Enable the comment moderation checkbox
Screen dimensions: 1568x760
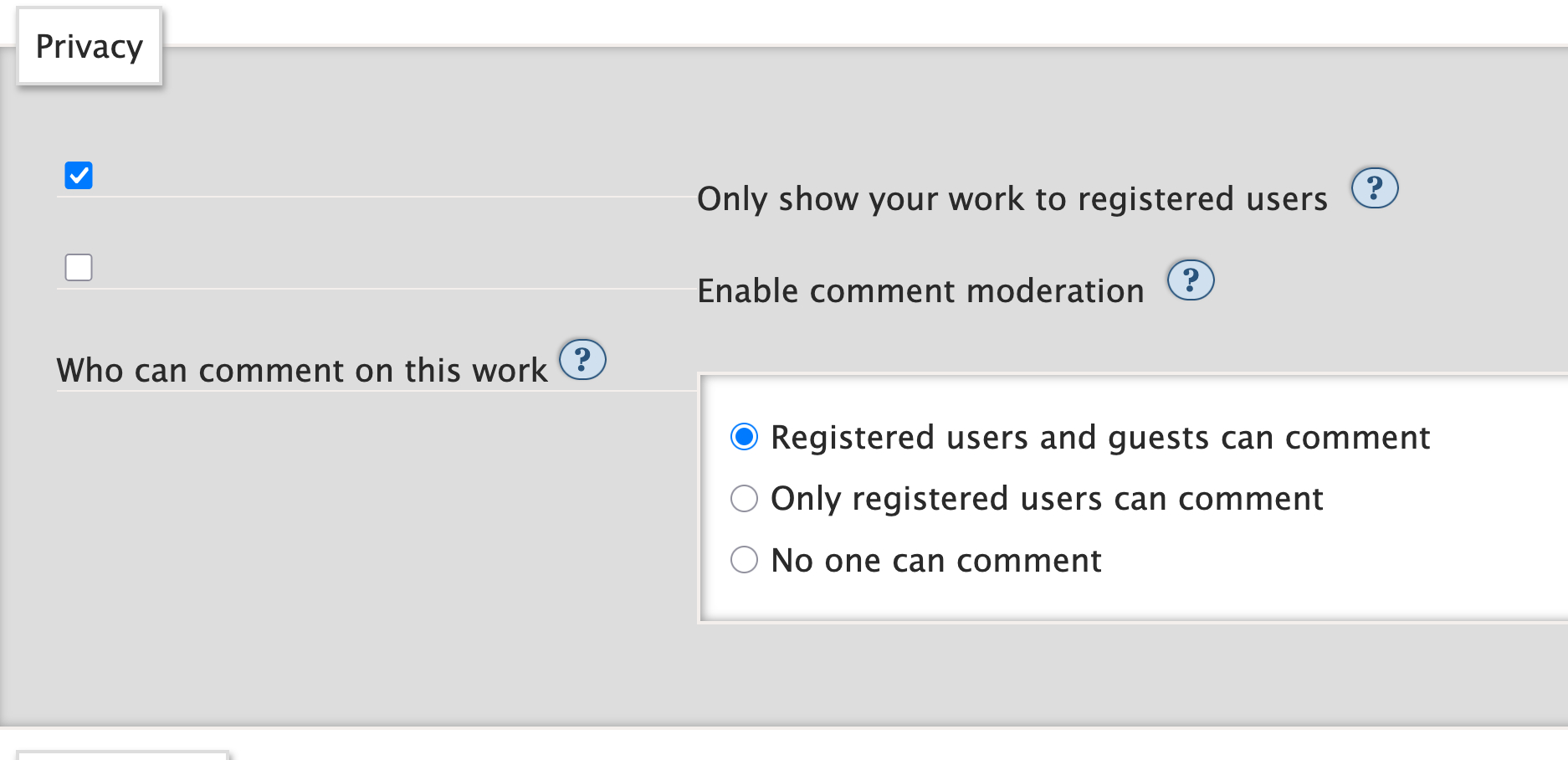pos(79,268)
